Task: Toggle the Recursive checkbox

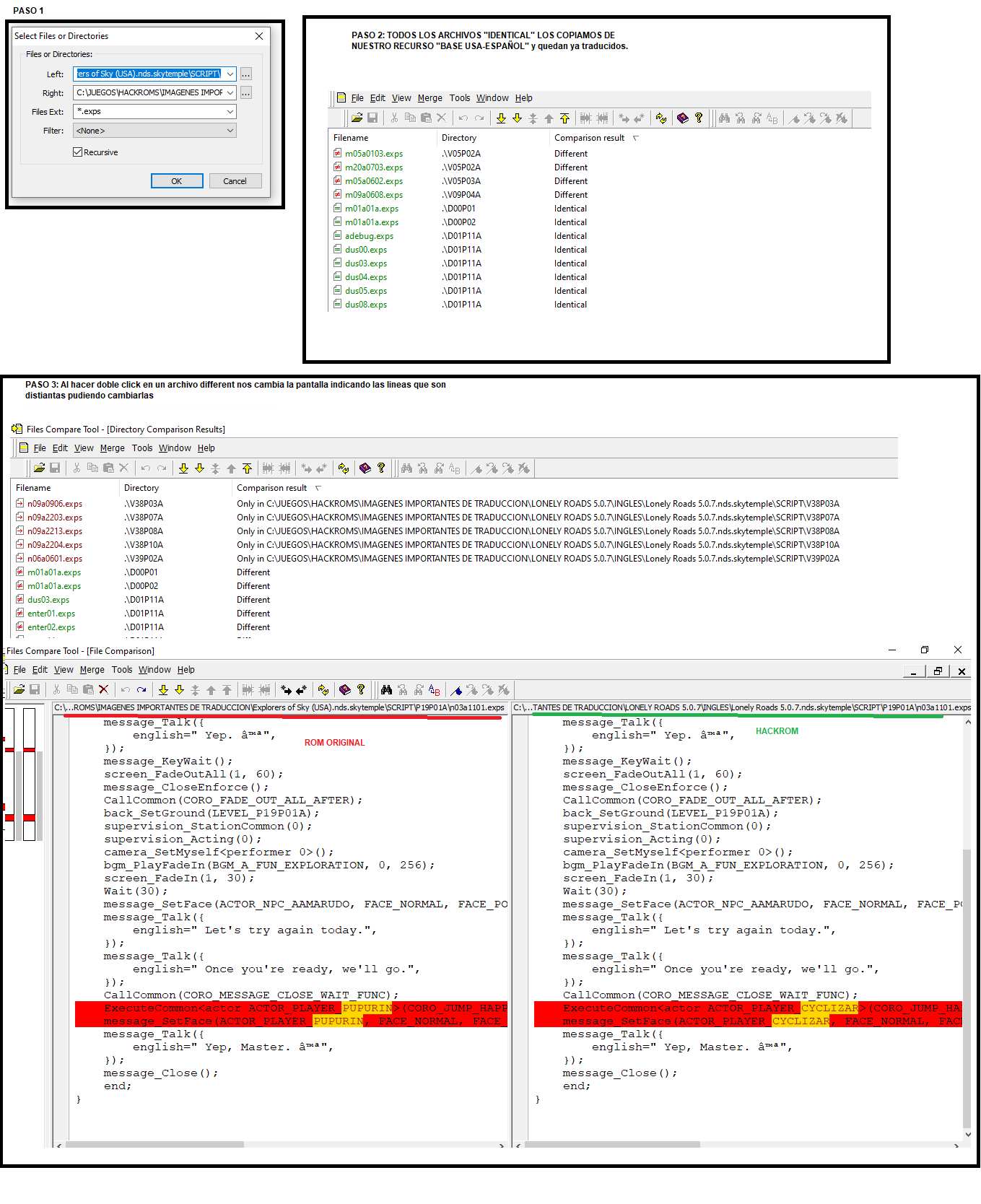Action: coord(77,152)
